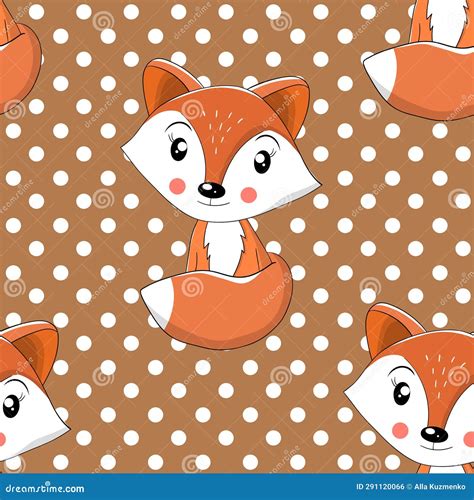Click the dreamstime.com logo text

(45, 488)
